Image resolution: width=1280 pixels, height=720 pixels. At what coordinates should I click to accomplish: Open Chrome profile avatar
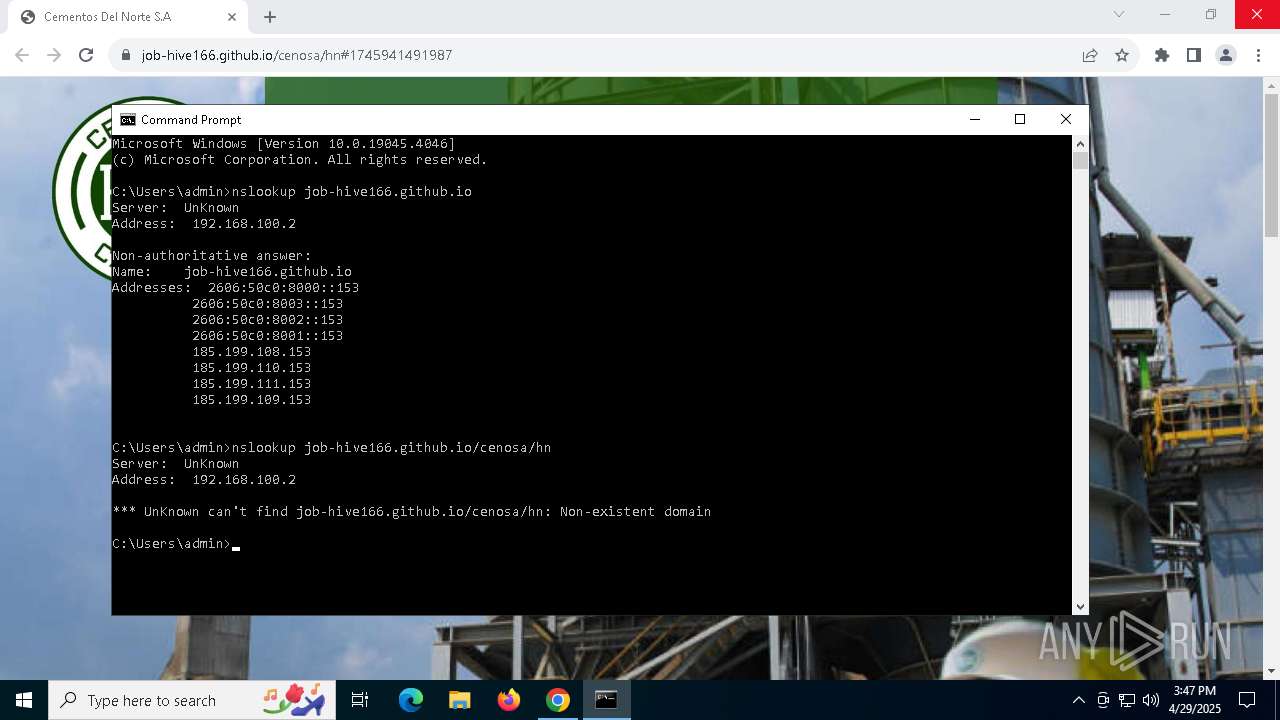(x=1226, y=55)
